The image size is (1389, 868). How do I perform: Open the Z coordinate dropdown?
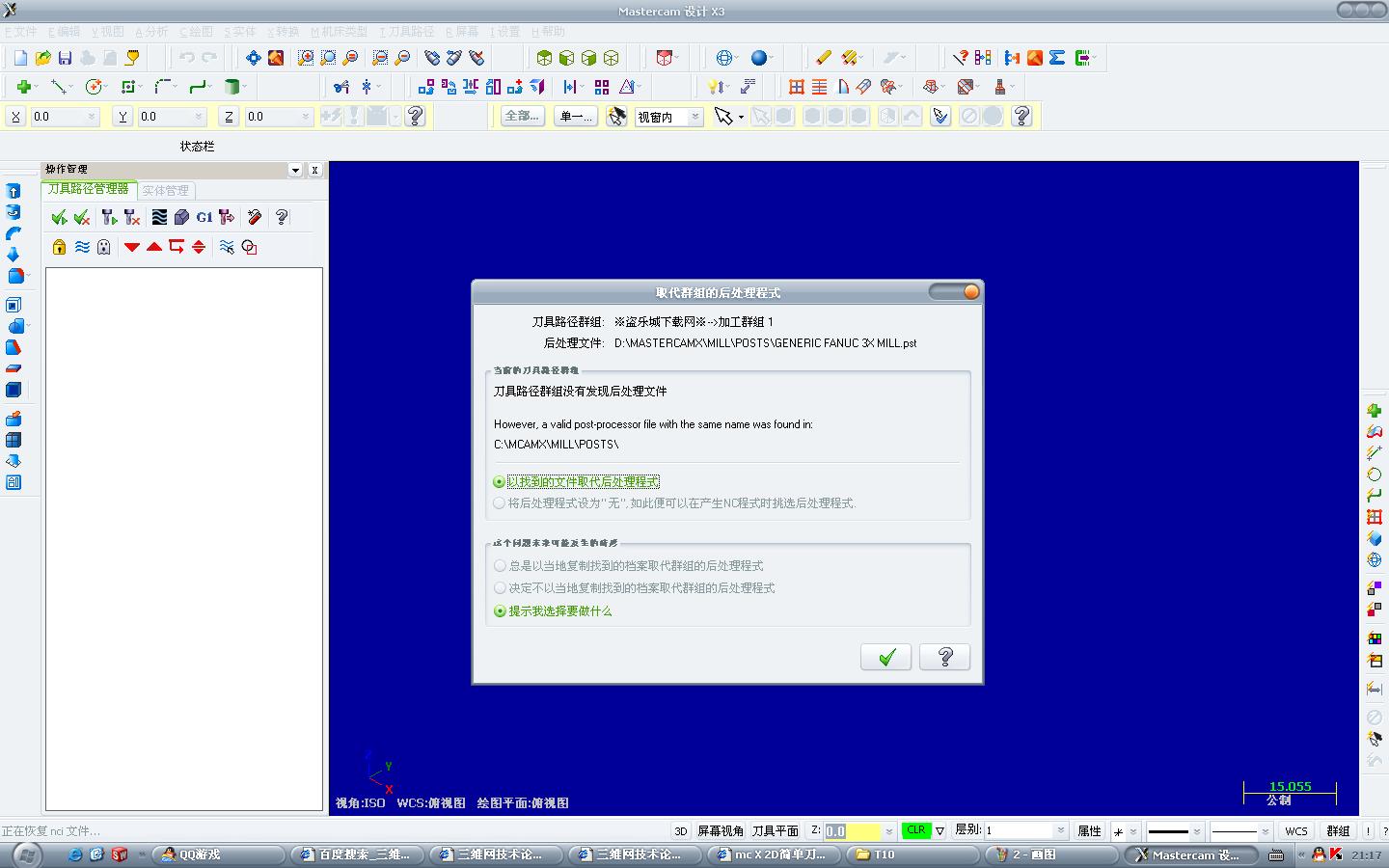[x=305, y=117]
